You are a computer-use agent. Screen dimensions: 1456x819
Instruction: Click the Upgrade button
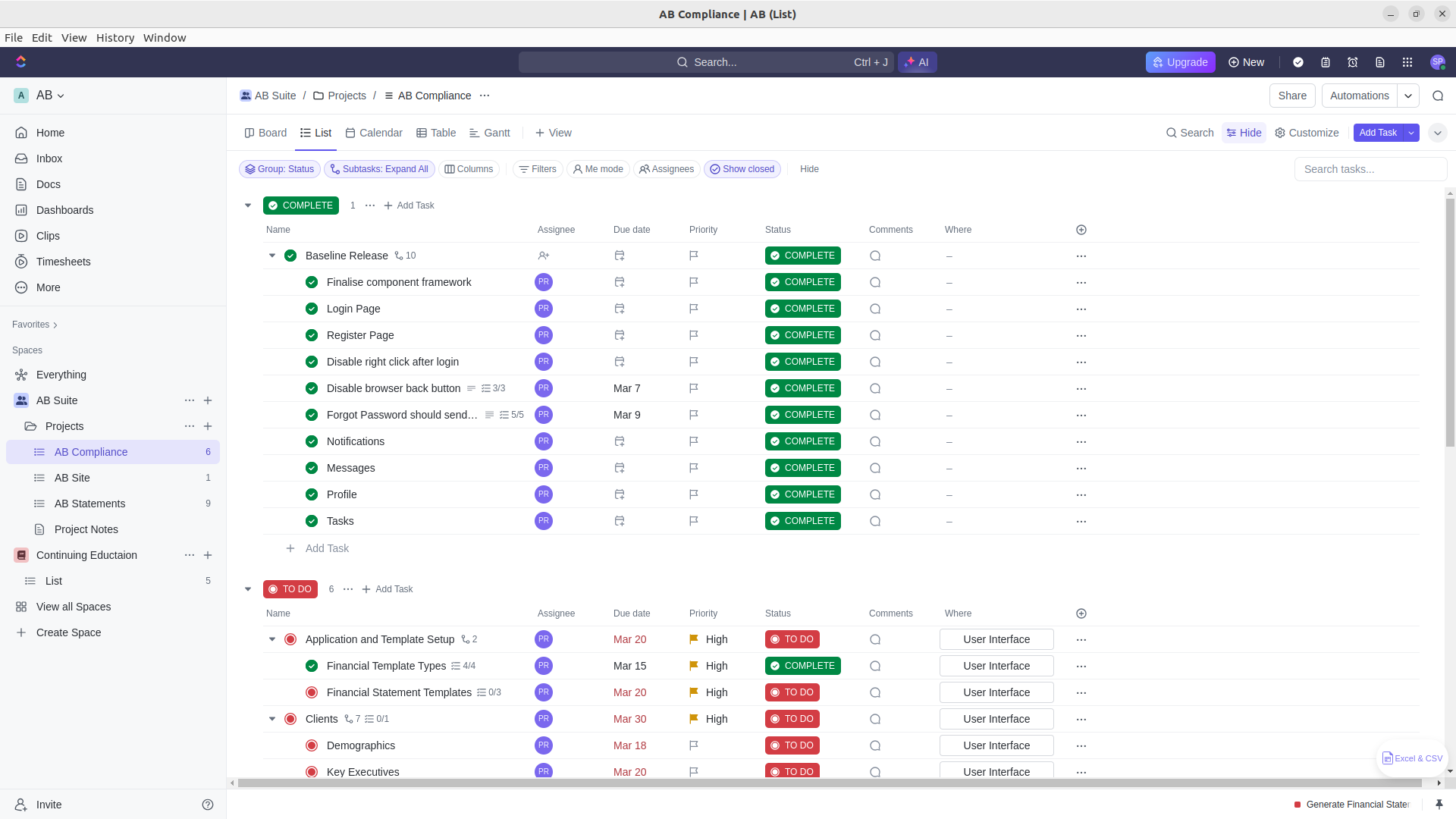(1180, 61)
